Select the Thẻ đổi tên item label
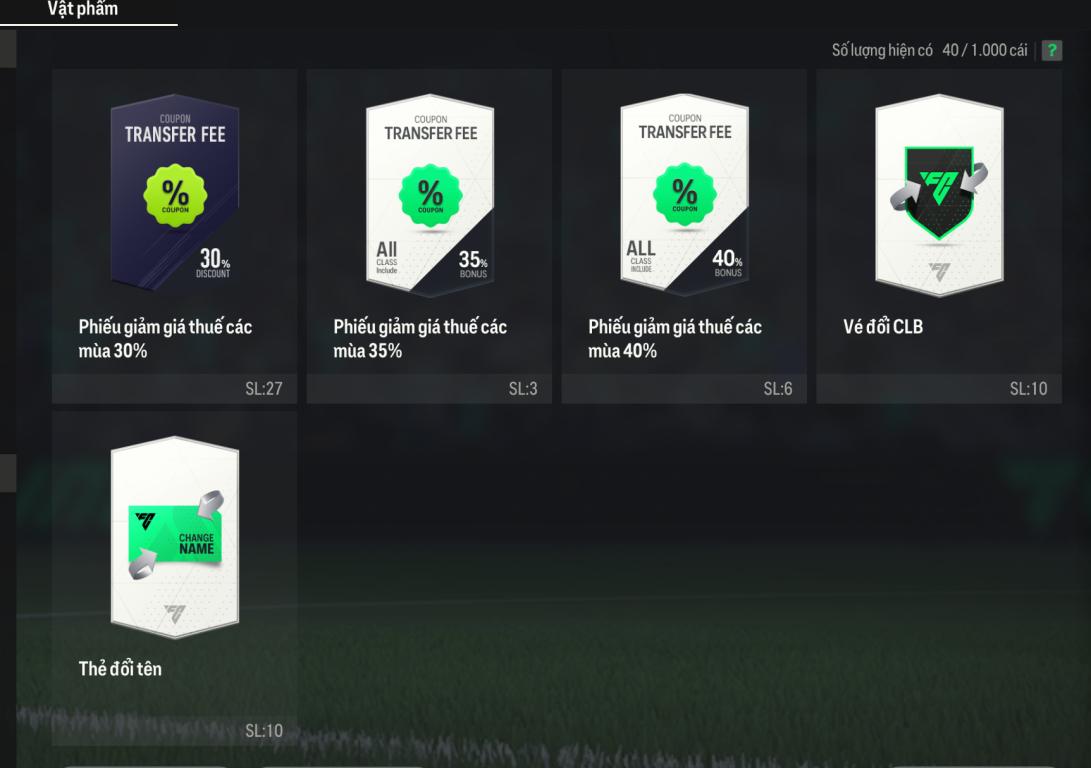Viewport: 1091px width, 768px height. pos(120,669)
